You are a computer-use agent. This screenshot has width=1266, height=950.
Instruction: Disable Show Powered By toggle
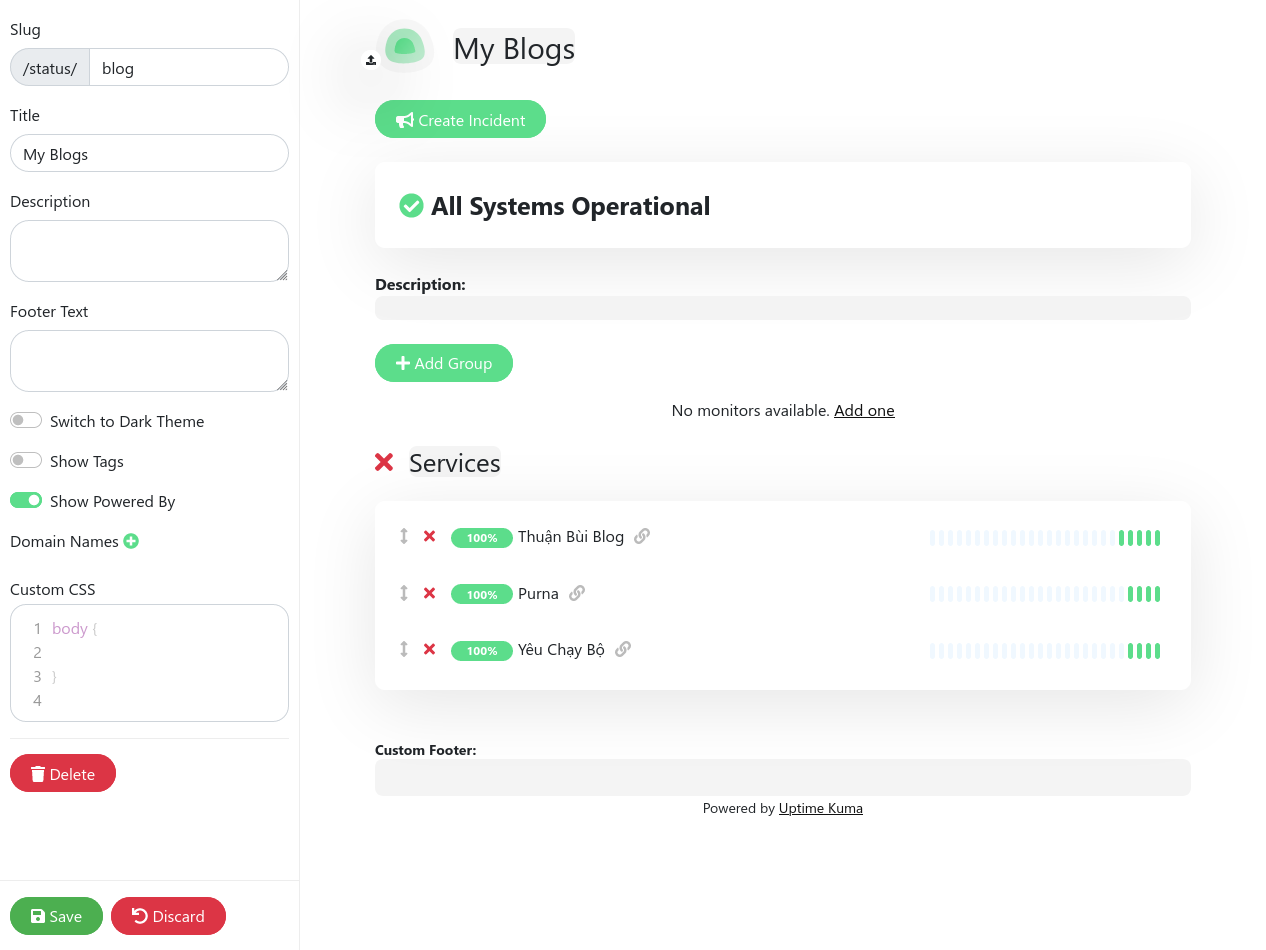pos(26,501)
